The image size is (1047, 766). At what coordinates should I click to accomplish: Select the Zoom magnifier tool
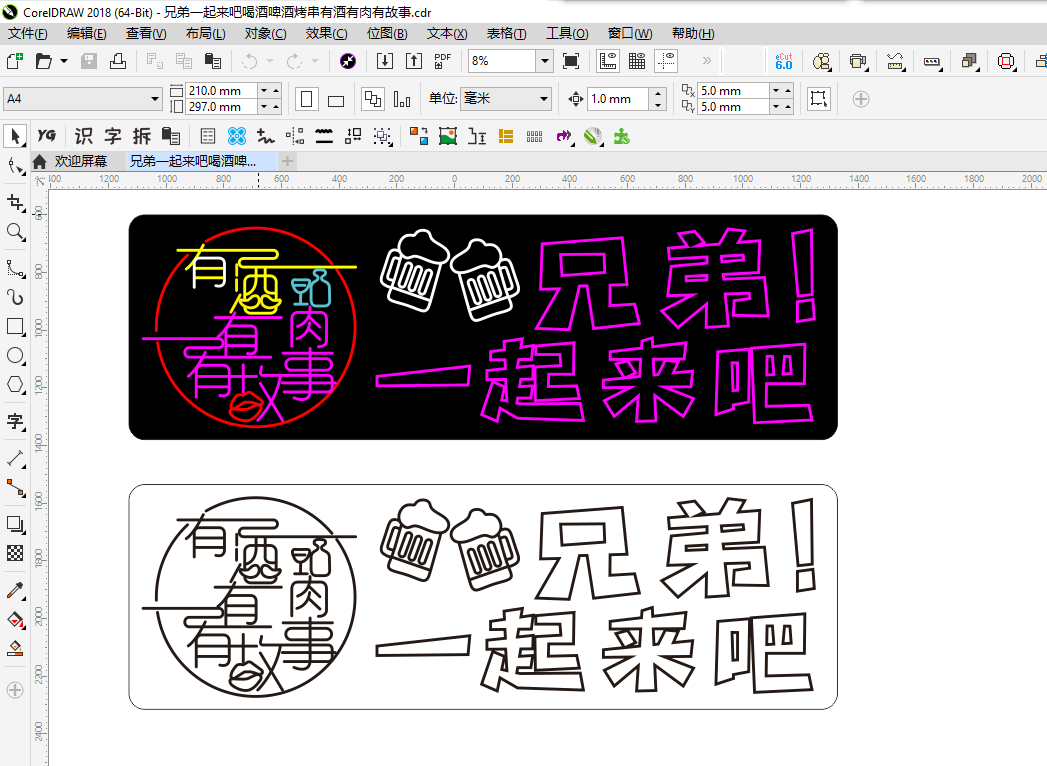pyautogui.click(x=15, y=232)
